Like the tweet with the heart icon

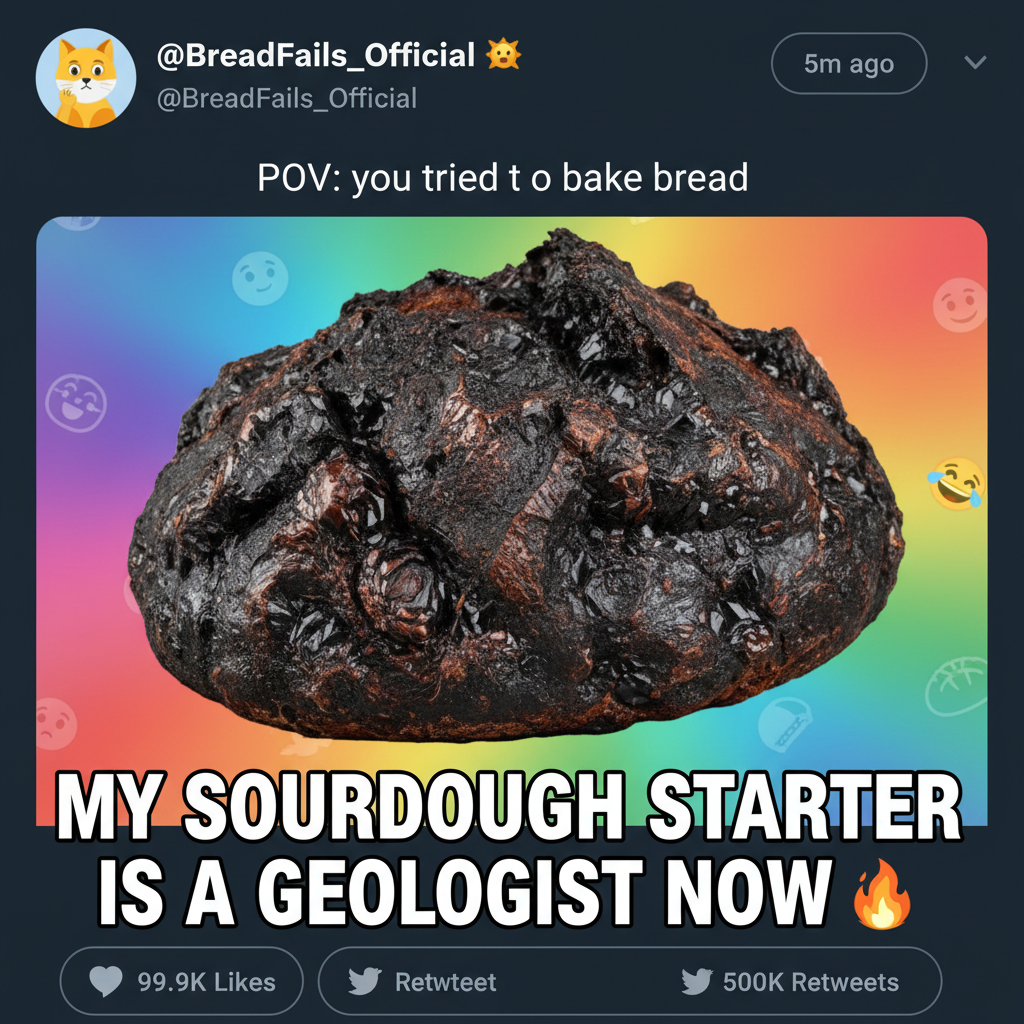(x=106, y=982)
